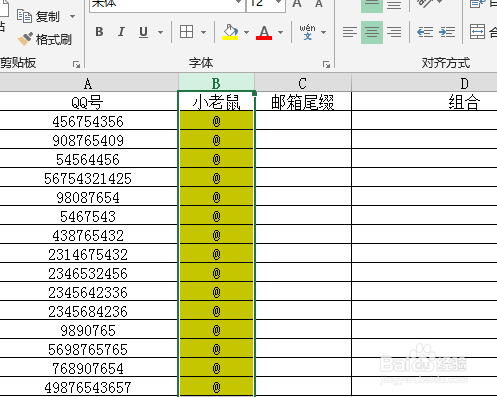The width and height of the screenshot is (497, 397).
Task: Align text right
Action: (x=394, y=32)
